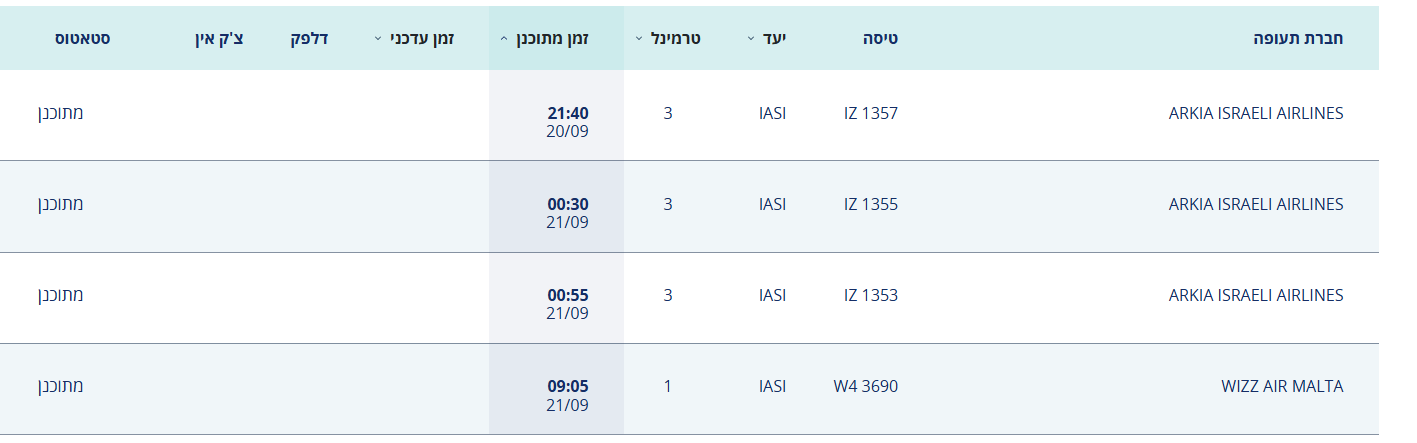Viewport: 1417px width, 443px height.
Task: Click the דלפק column header
Action: click(309, 39)
